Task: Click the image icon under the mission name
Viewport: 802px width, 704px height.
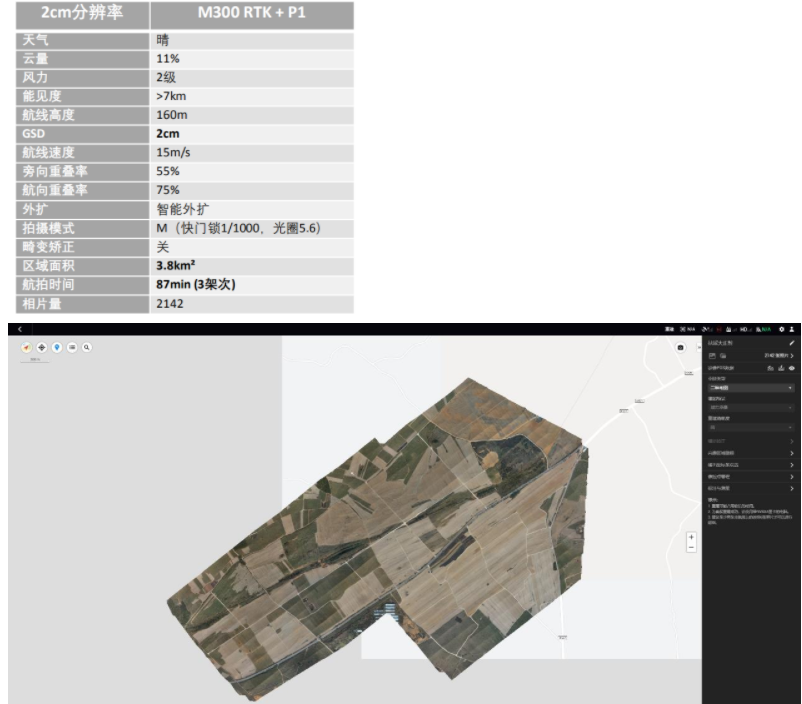Action: (x=712, y=356)
